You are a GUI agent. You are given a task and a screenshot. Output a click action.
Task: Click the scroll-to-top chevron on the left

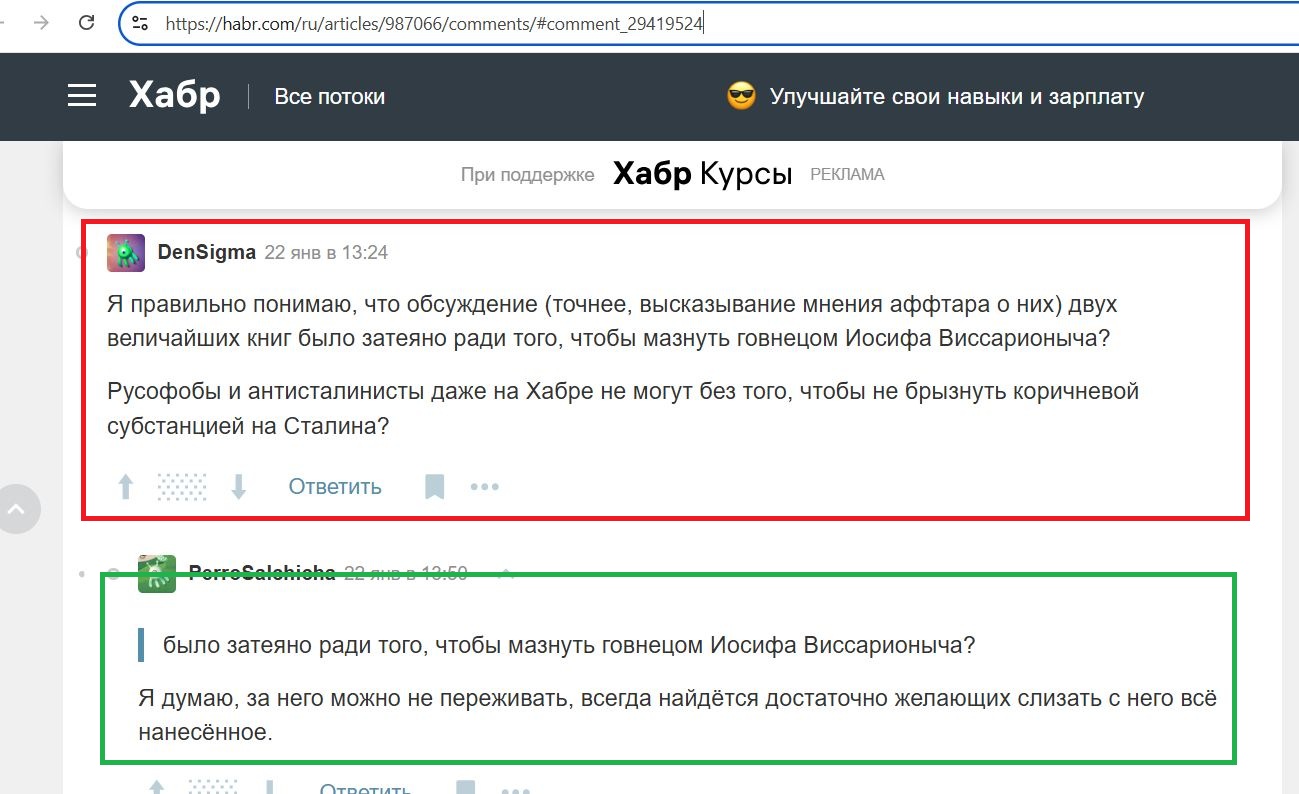click(x=17, y=509)
